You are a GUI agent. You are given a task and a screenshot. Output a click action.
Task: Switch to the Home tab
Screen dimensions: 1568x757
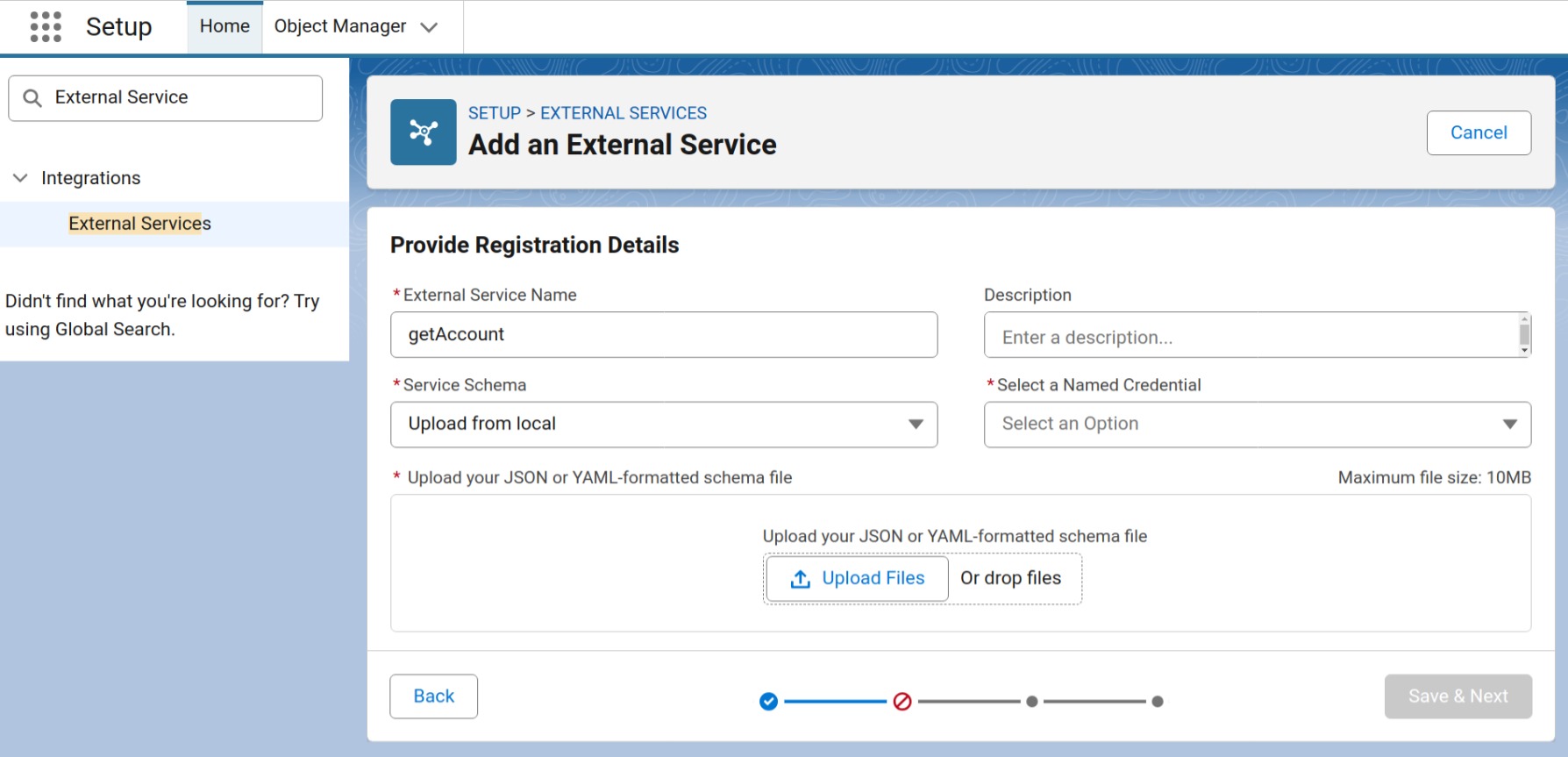(225, 26)
